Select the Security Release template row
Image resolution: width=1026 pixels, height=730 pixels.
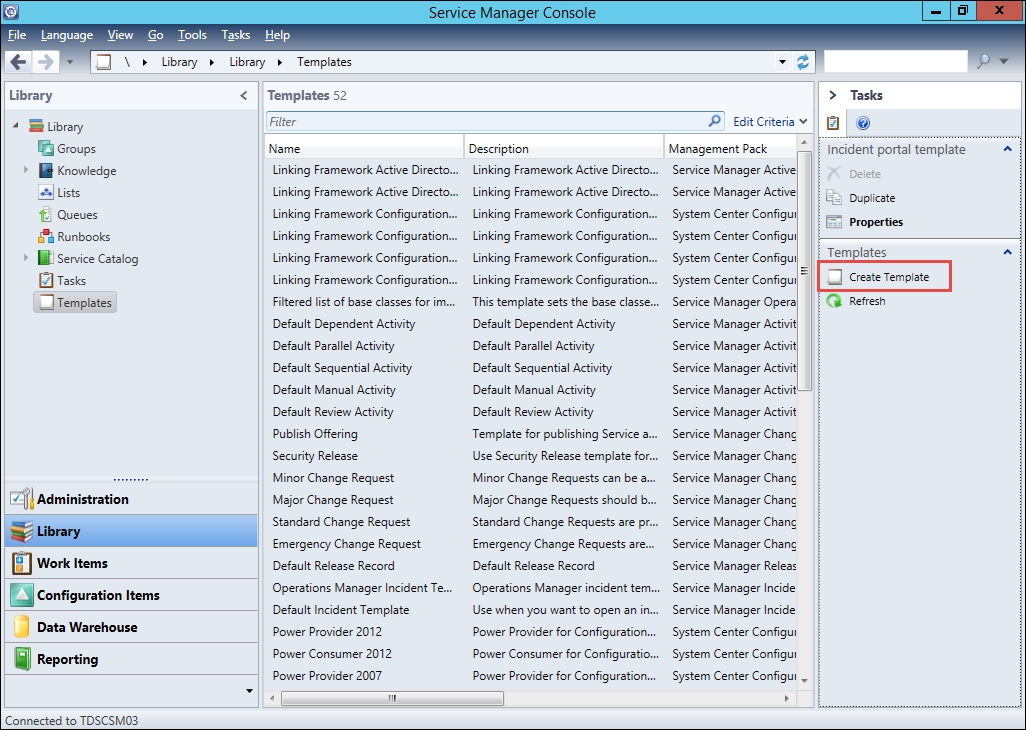point(530,456)
